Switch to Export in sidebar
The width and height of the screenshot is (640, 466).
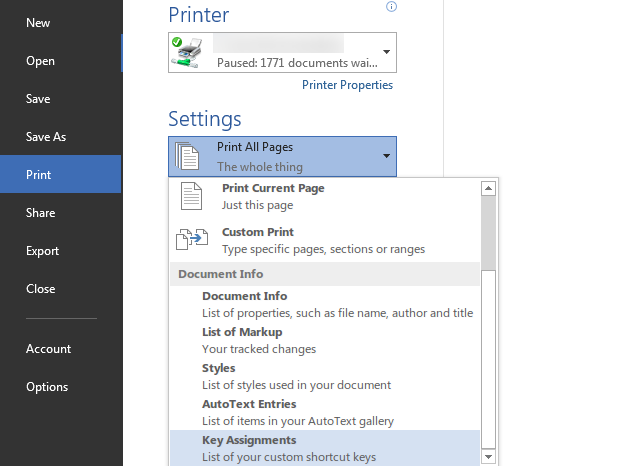coord(42,251)
